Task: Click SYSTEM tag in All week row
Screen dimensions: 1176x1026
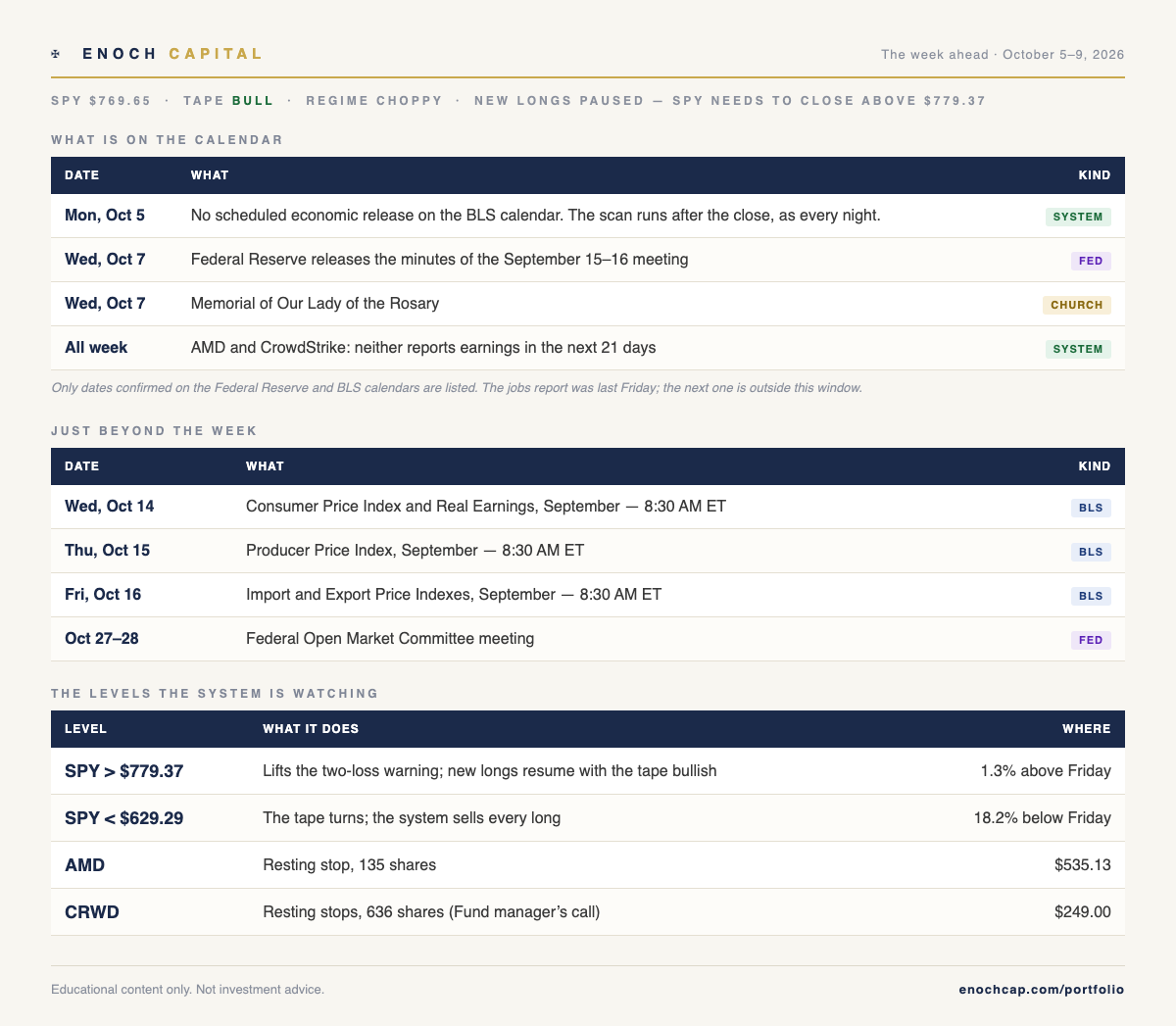Action: pyautogui.click(x=1078, y=349)
